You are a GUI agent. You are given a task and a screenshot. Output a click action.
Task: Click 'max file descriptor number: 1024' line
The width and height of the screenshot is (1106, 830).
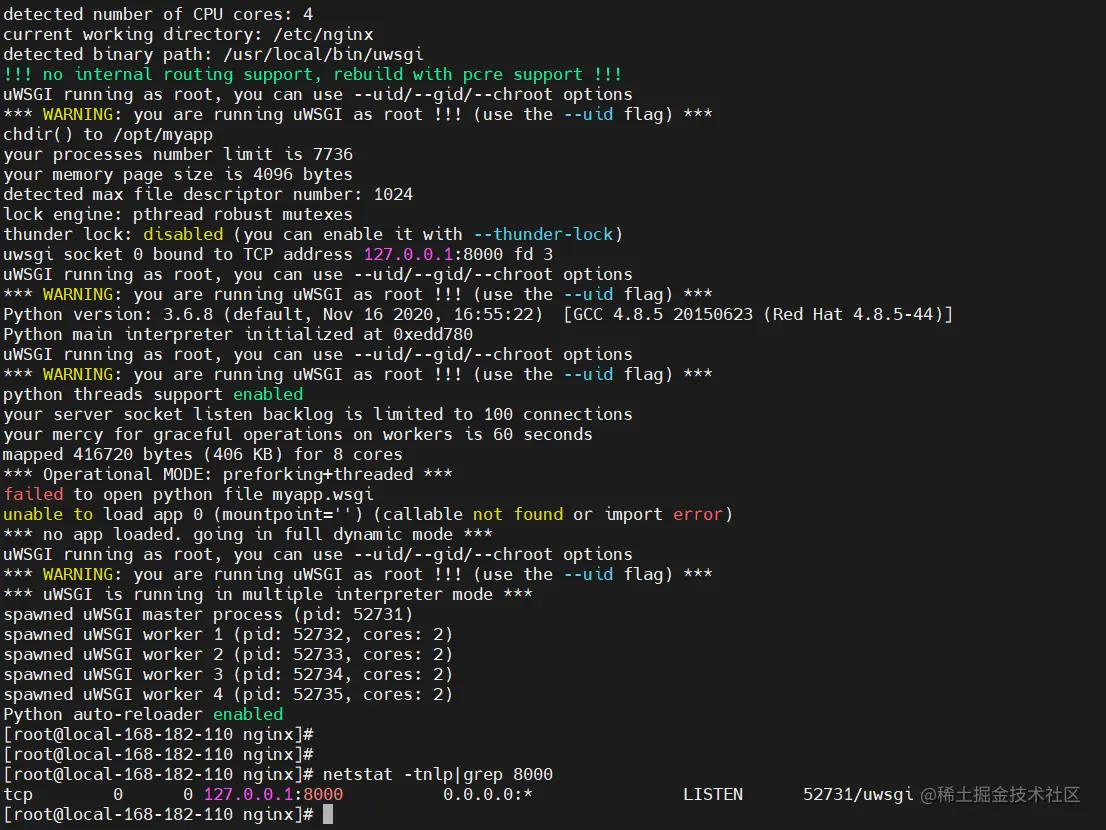pyautogui.click(x=208, y=194)
